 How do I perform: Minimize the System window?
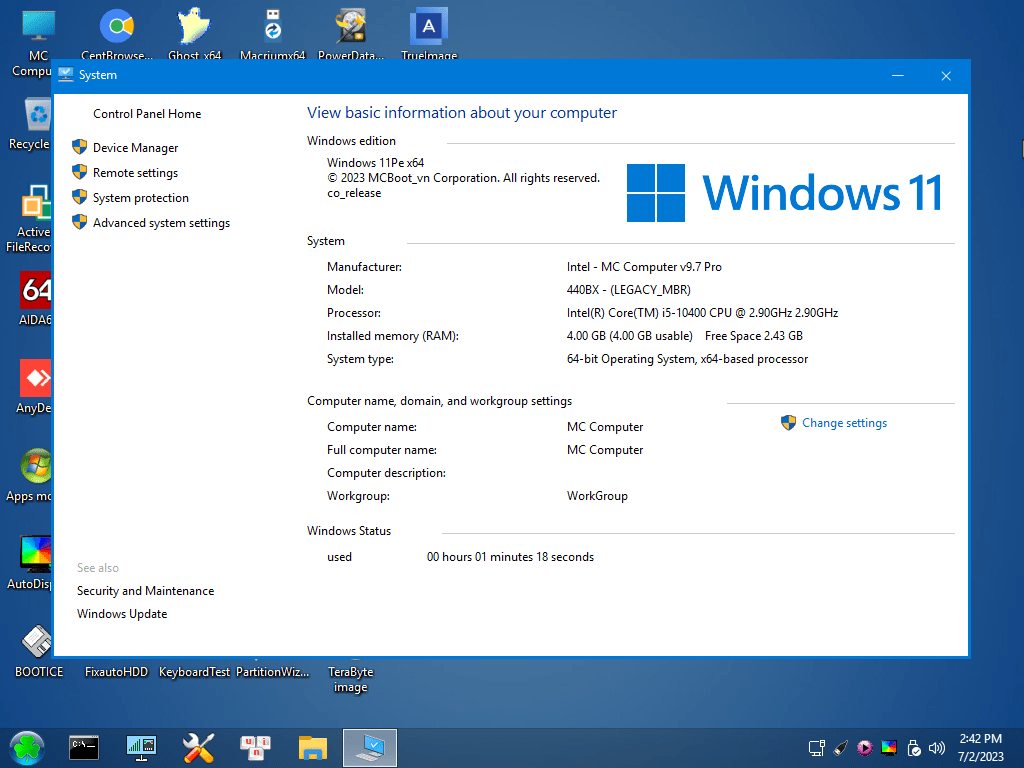point(898,76)
